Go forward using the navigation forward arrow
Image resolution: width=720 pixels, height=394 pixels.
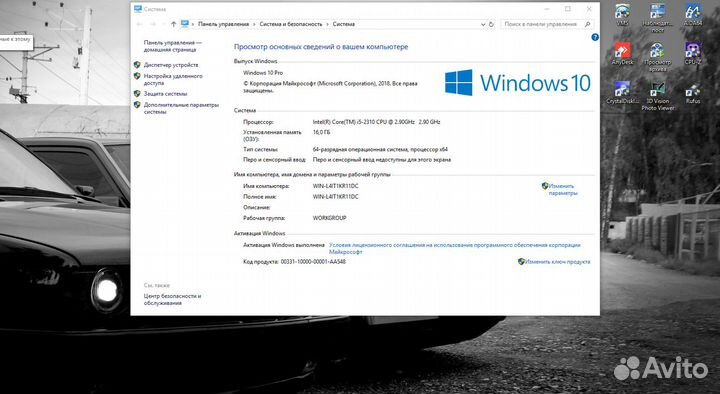pyautogui.click(x=153, y=24)
